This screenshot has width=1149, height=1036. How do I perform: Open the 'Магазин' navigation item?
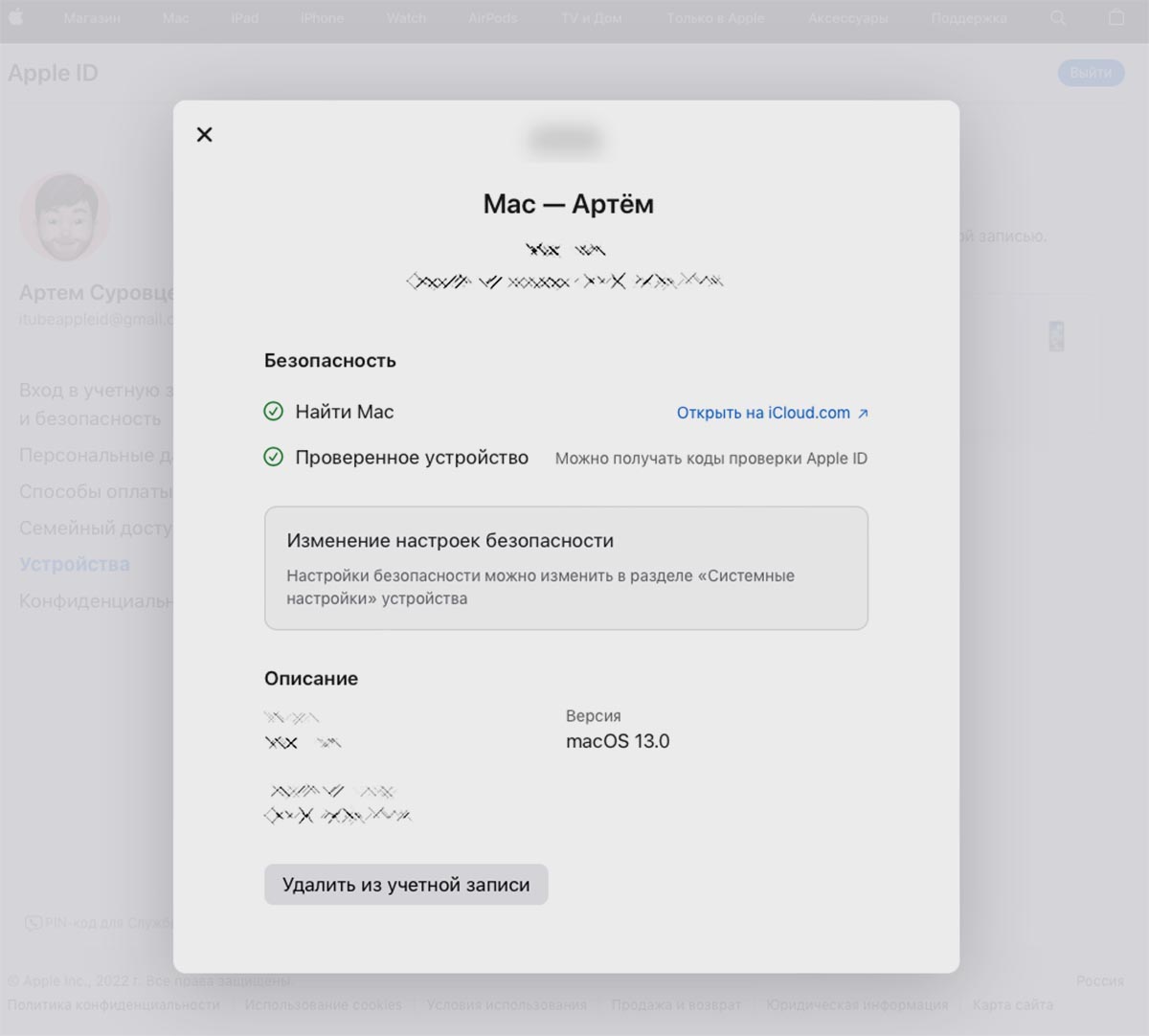[92, 18]
